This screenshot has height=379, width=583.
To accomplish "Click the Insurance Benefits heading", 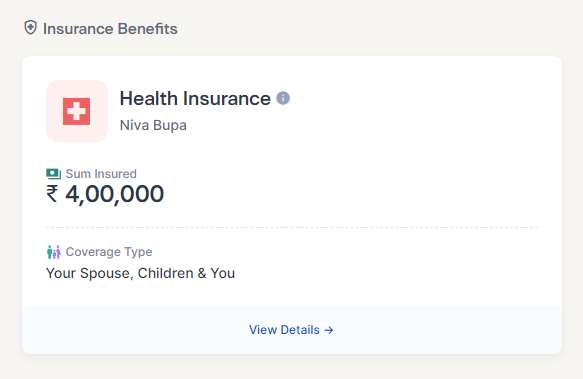I will 110,29.
